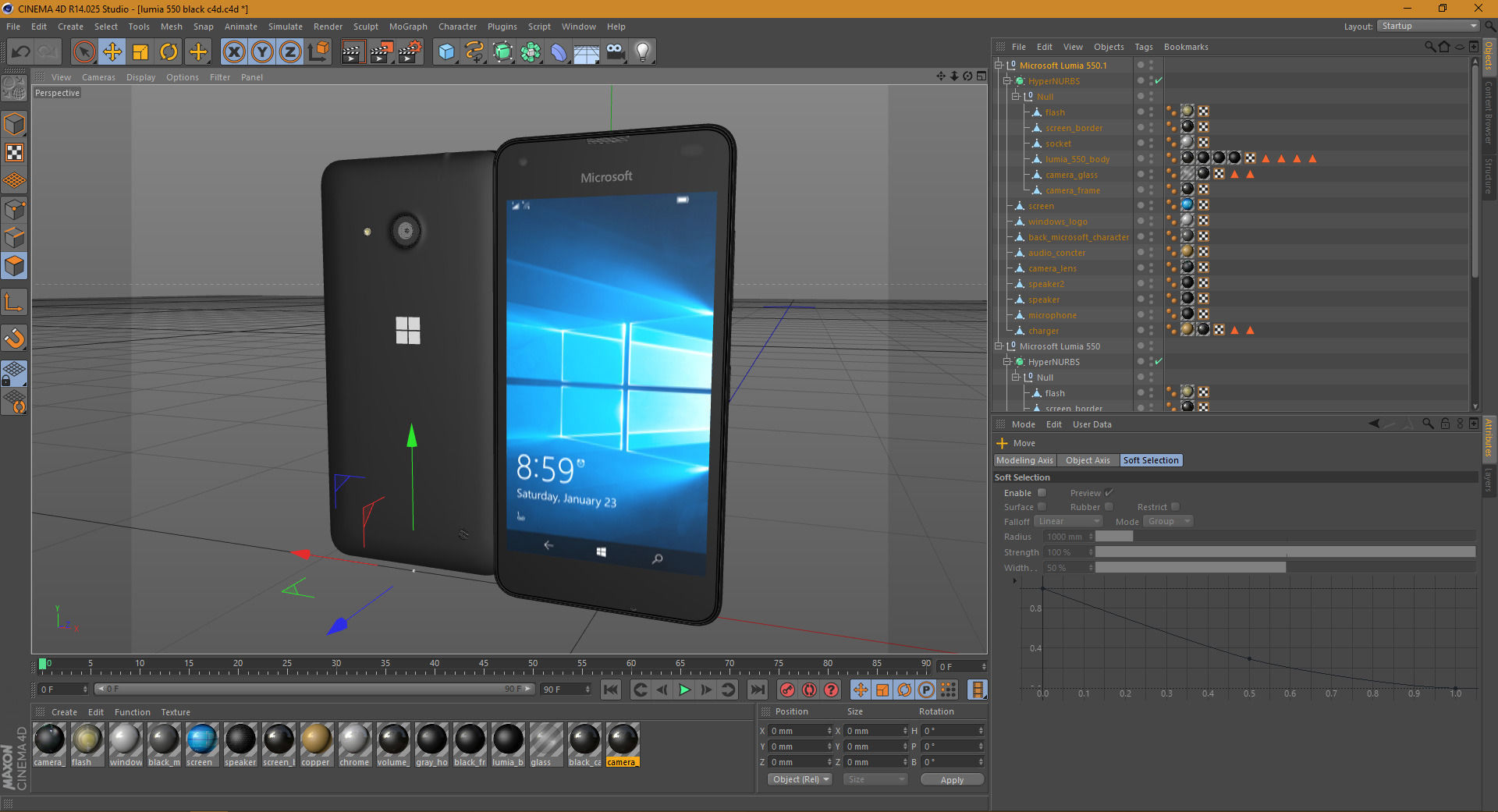
Task: Play the animation forward
Action: coord(684,690)
